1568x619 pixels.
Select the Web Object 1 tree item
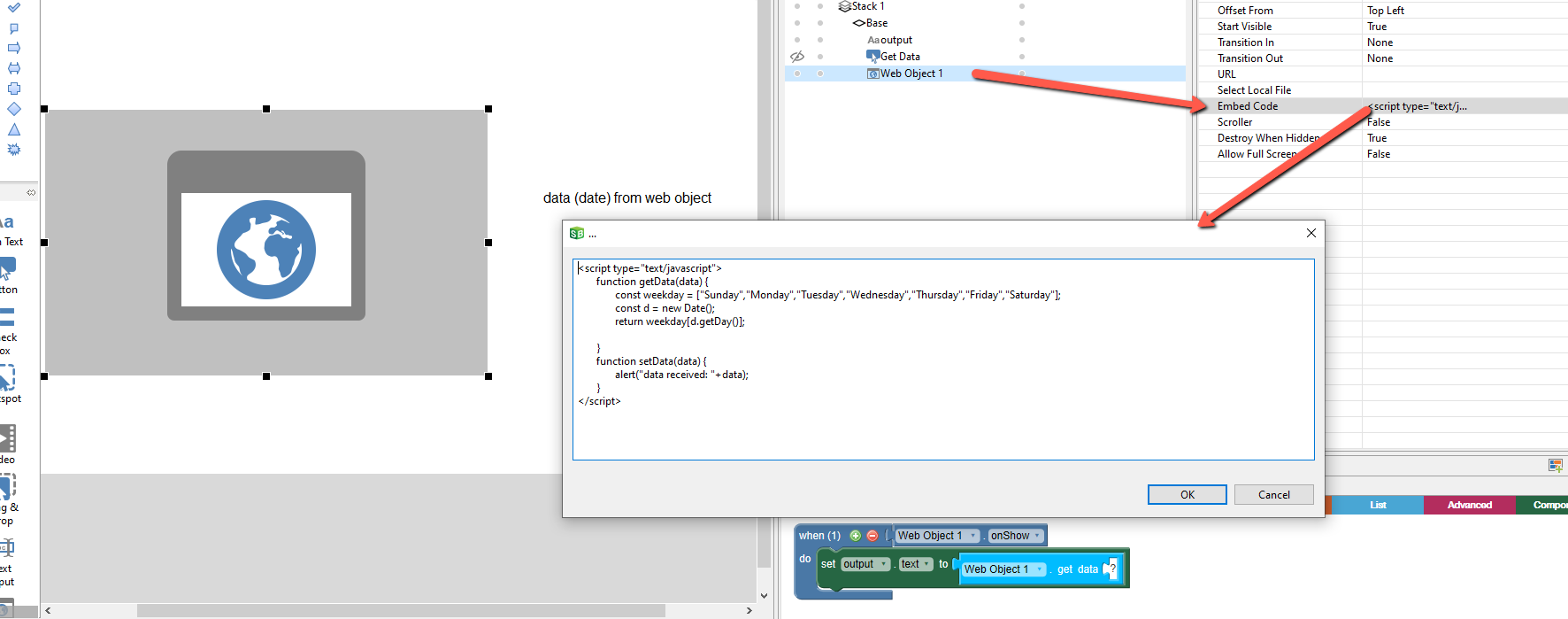click(911, 74)
